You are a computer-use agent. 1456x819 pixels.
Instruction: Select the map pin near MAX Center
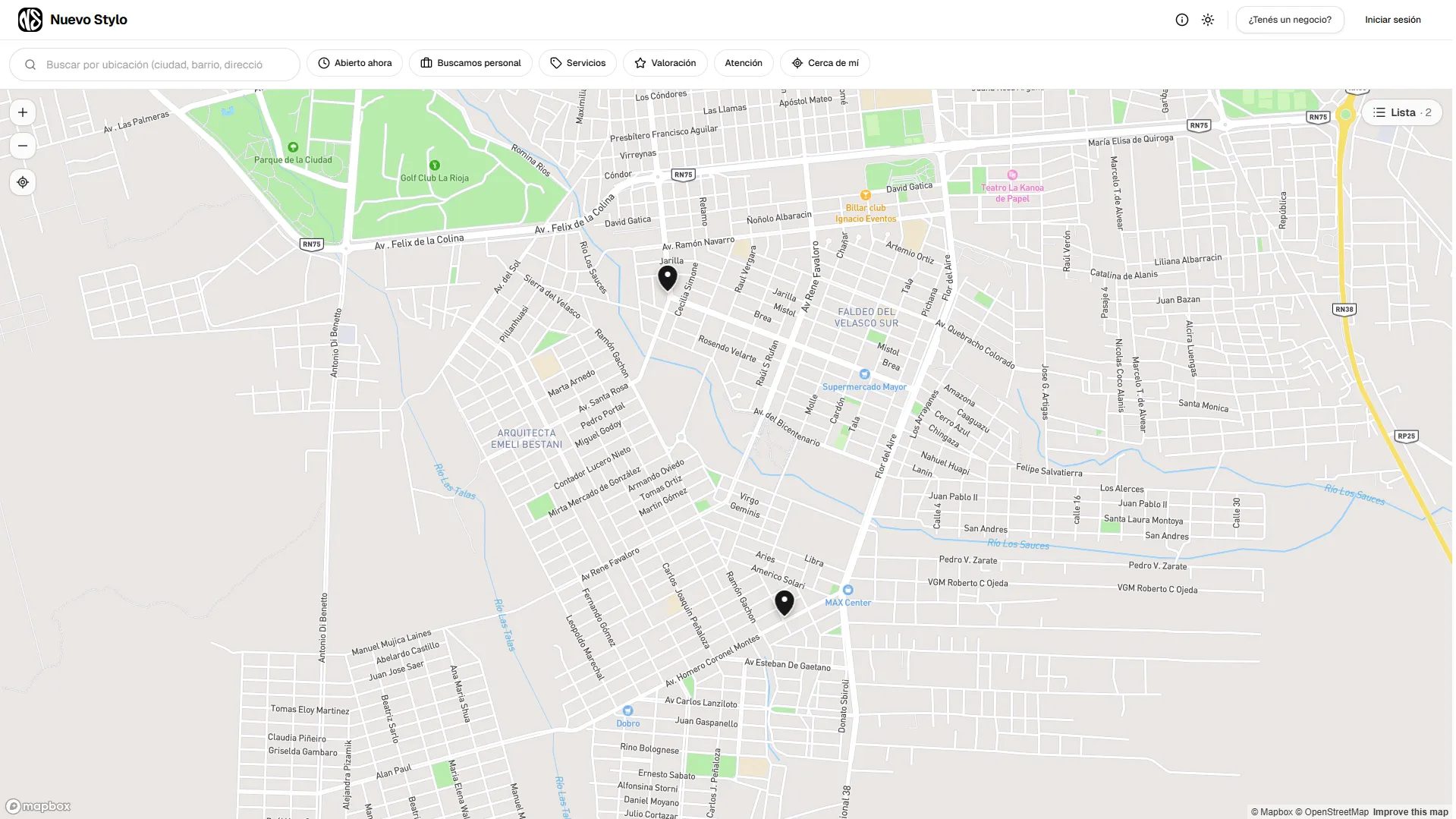785,603
